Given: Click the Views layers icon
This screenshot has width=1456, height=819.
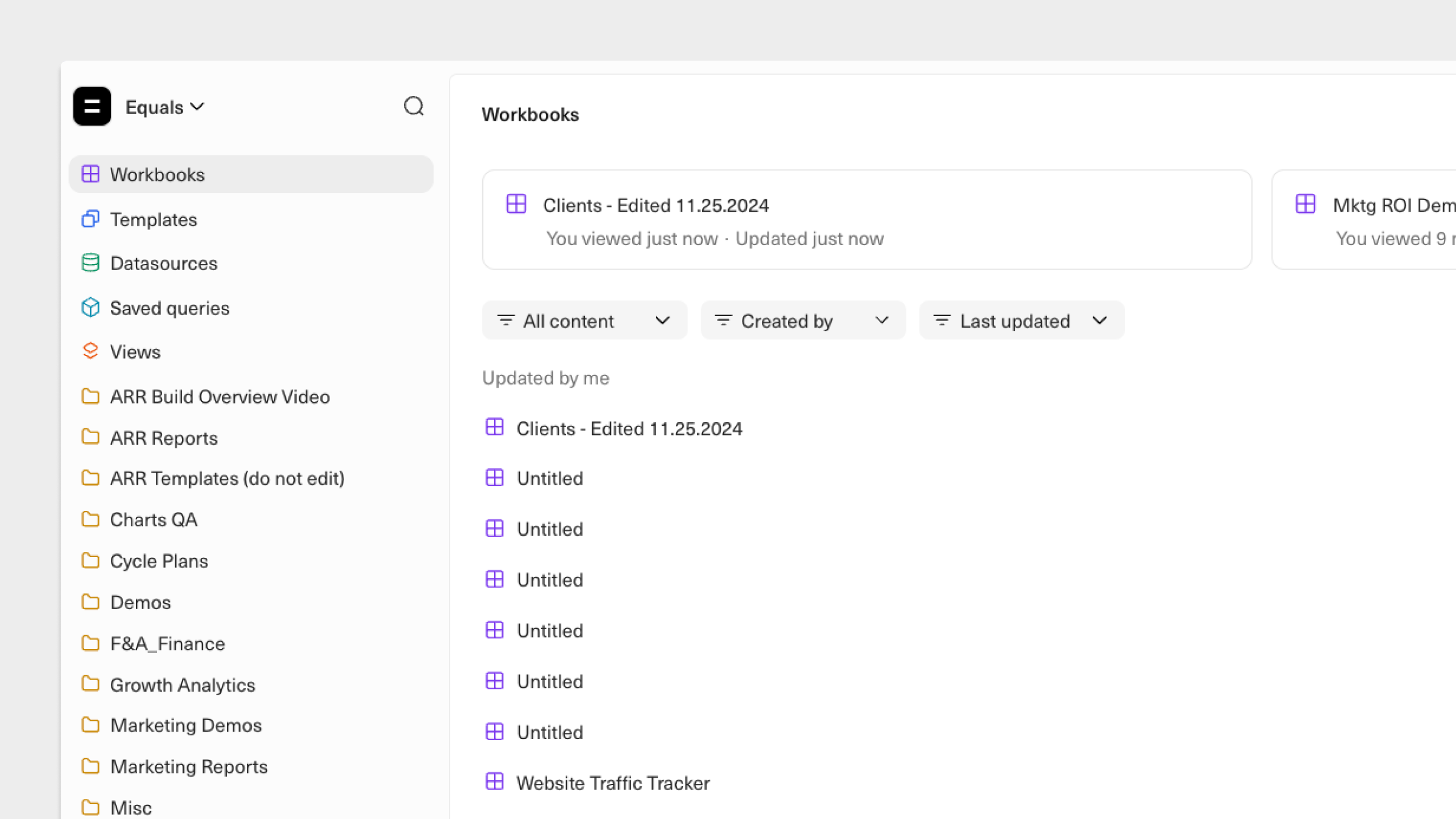Looking at the screenshot, I should [90, 351].
